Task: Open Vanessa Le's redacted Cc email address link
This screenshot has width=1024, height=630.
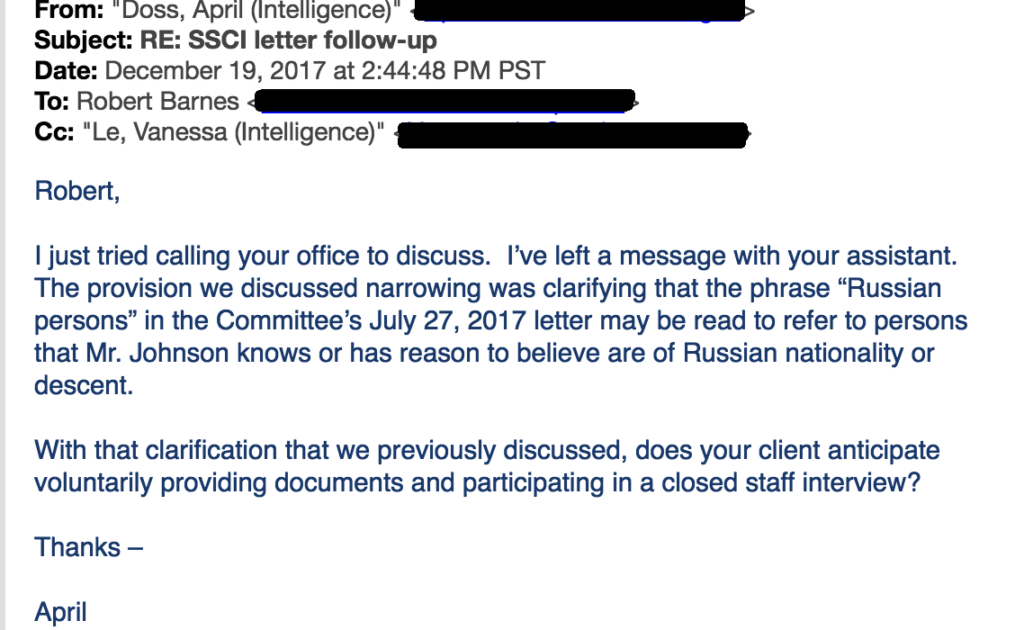Action: (572, 134)
